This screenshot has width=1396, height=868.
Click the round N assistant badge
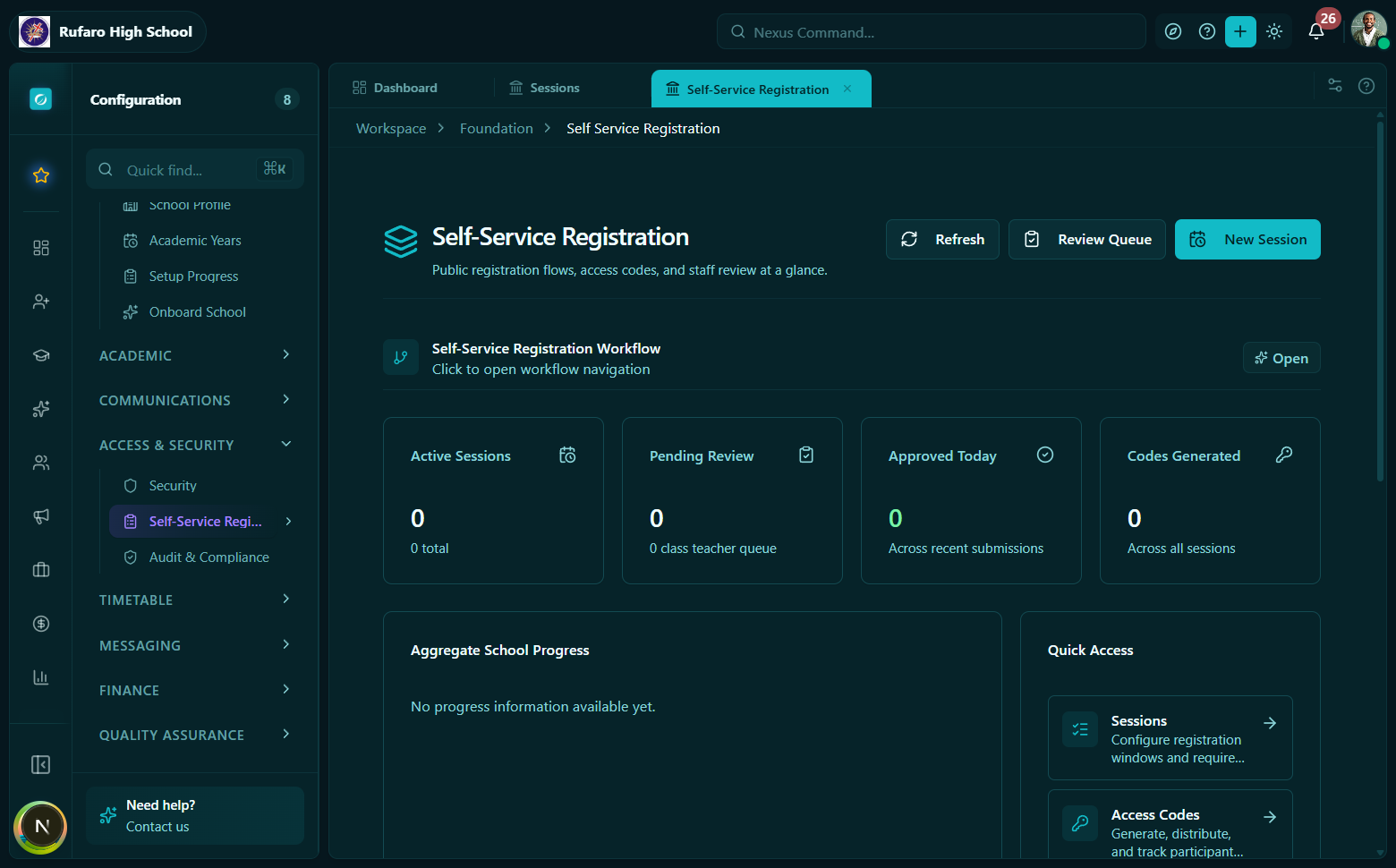tap(40, 827)
